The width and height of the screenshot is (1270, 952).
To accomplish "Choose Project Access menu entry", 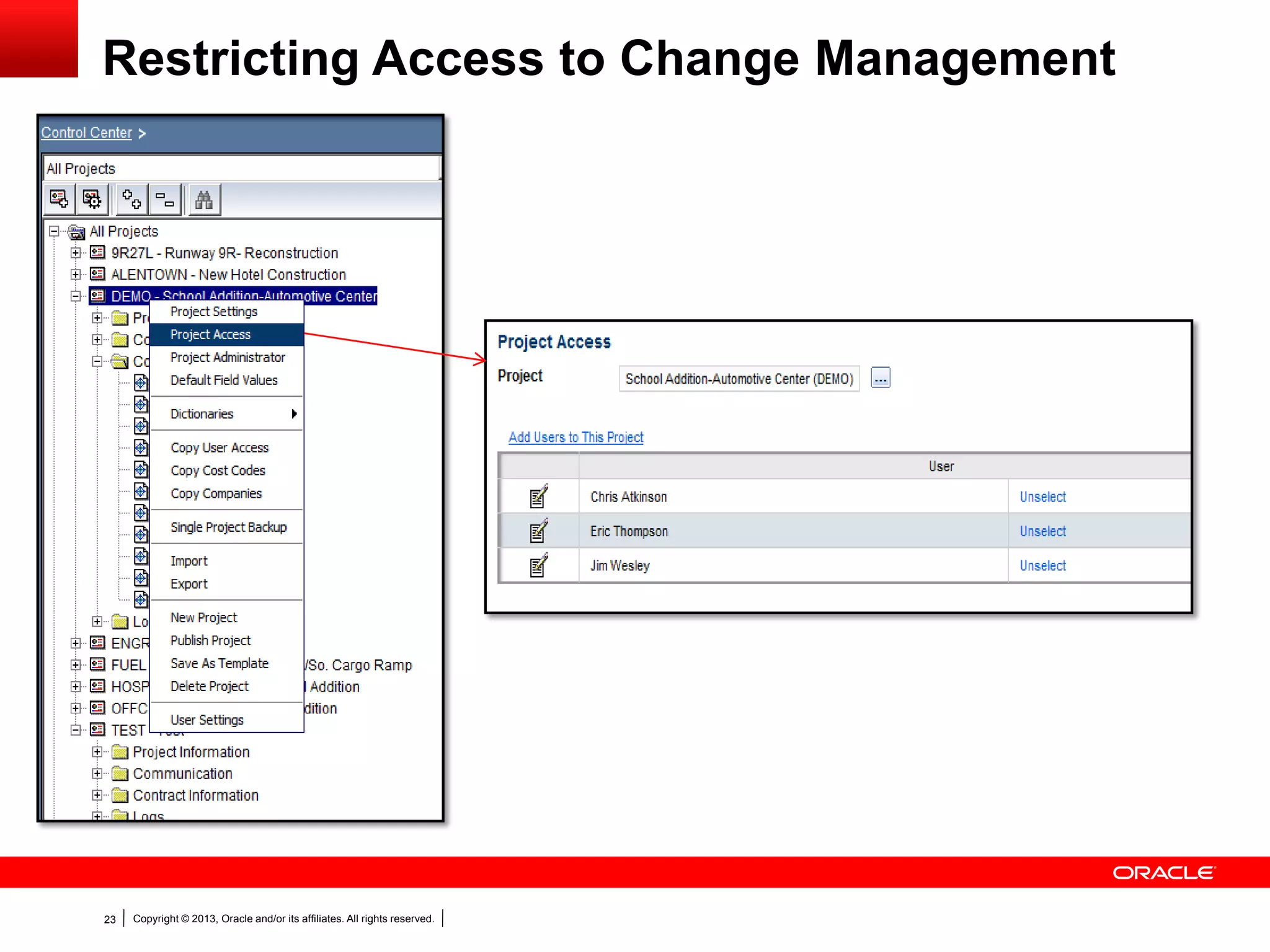I will [x=227, y=335].
